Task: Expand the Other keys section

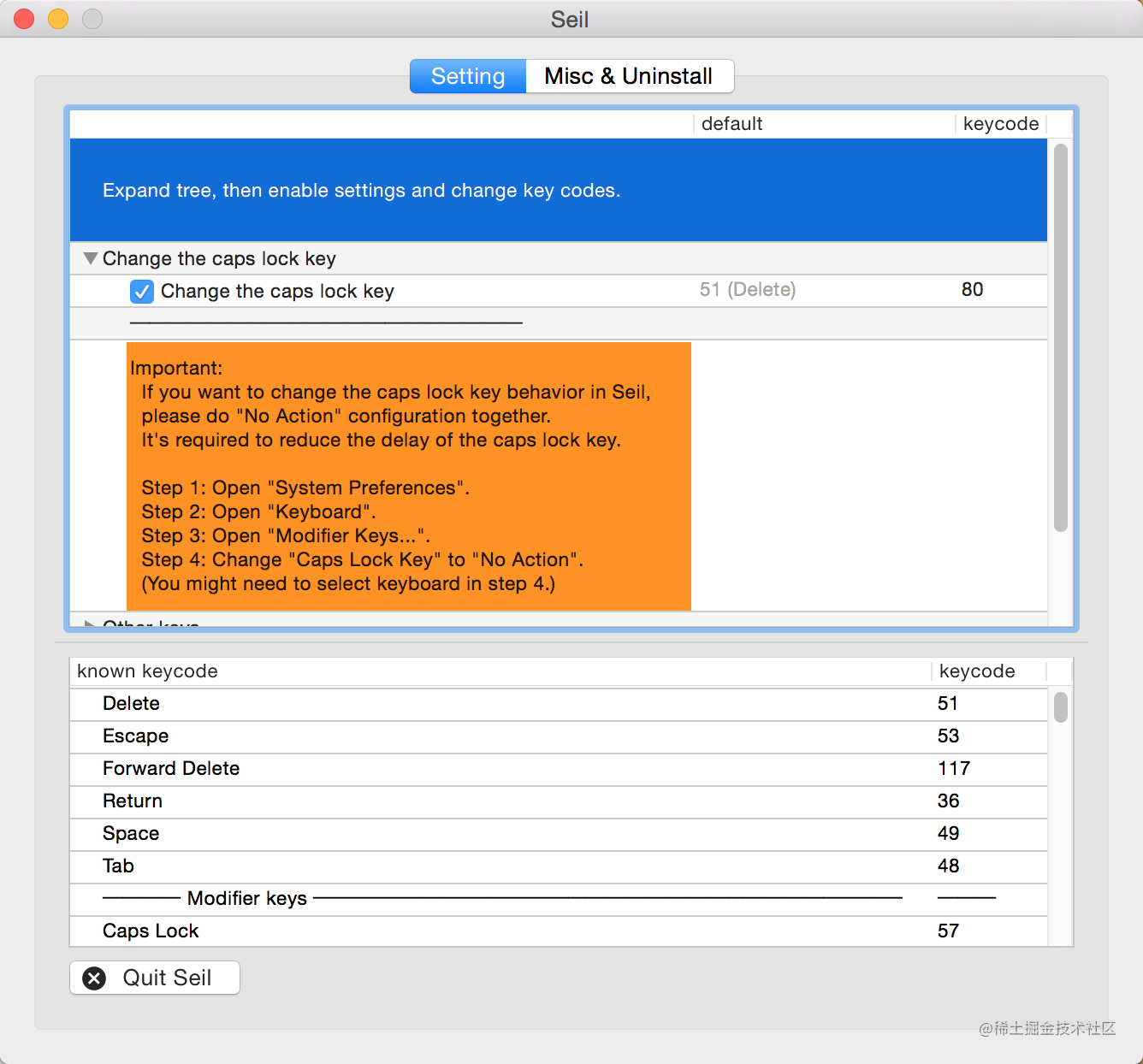Action: [90, 624]
